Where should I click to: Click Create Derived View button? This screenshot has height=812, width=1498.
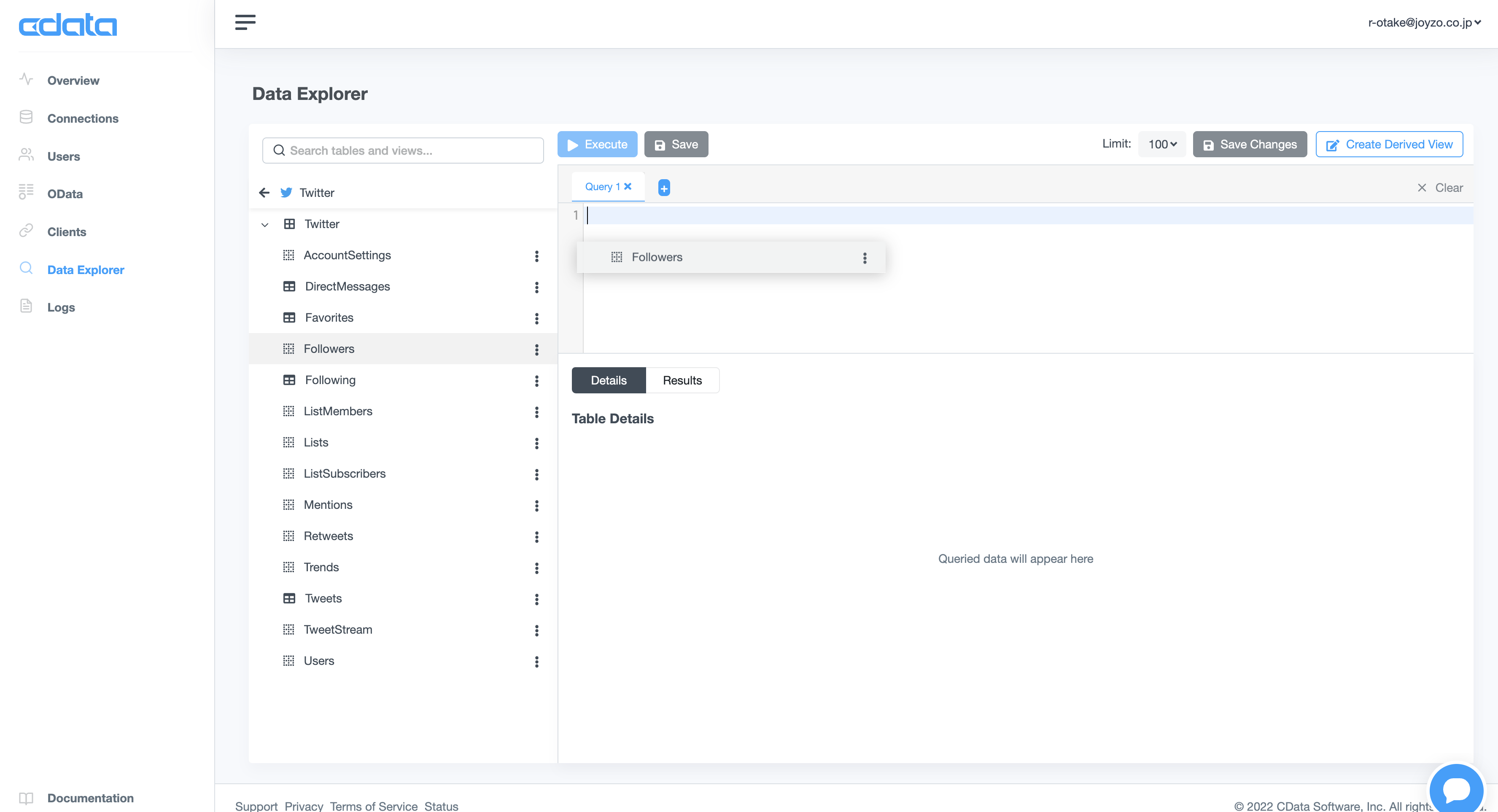1389,144
